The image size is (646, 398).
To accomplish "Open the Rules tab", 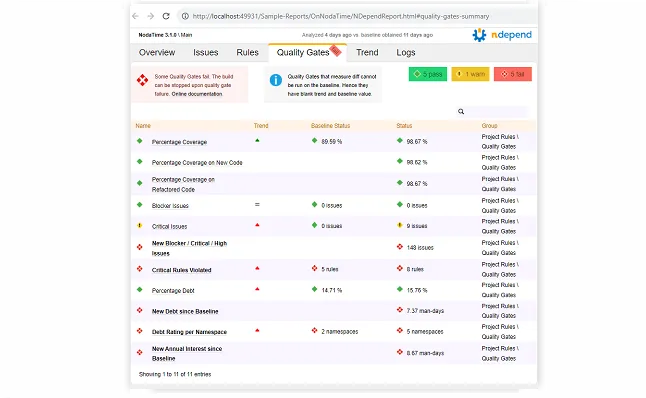I will click(x=247, y=53).
